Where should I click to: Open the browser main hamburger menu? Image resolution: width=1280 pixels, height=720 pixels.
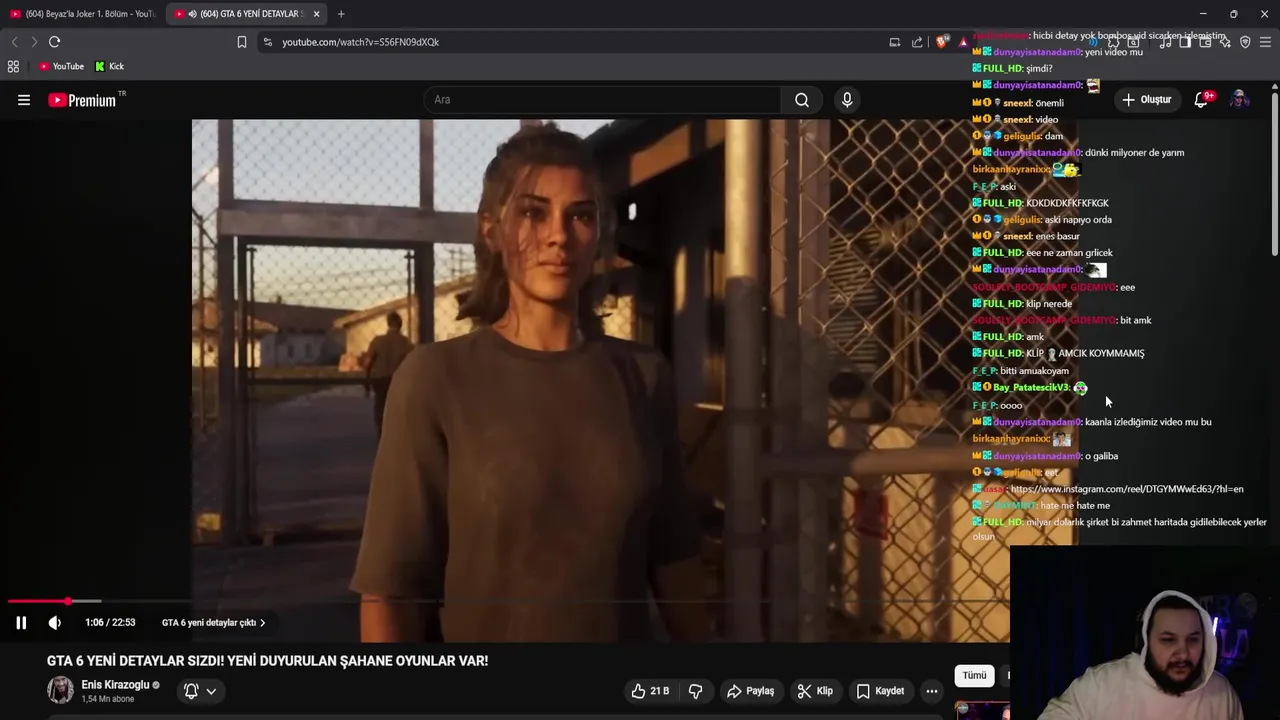(x=1265, y=42)
